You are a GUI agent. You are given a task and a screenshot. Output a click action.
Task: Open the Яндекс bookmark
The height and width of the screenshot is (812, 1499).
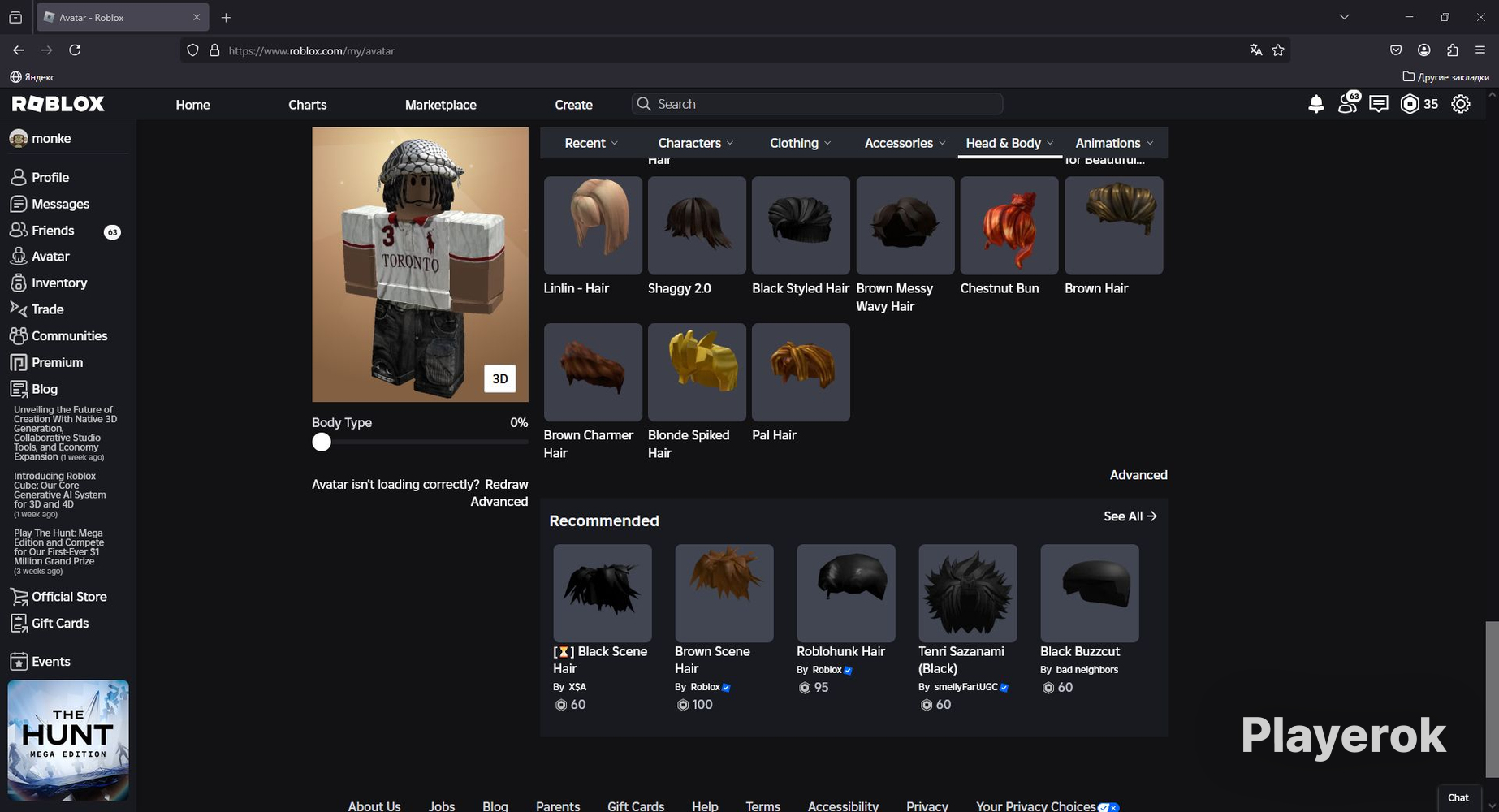coord(32,77)
